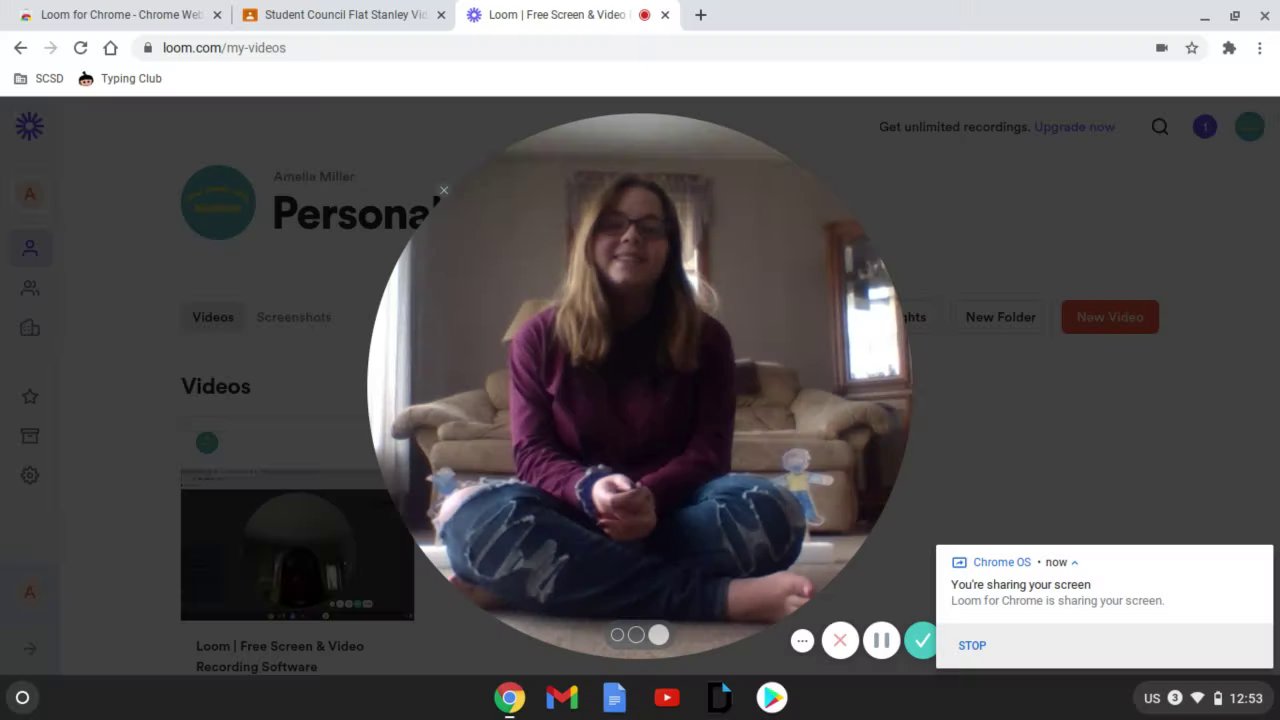Open Gmail from the shelf
Image resolution: width=1280 pixels, height=720 pixels.
[x=562, y=698]
